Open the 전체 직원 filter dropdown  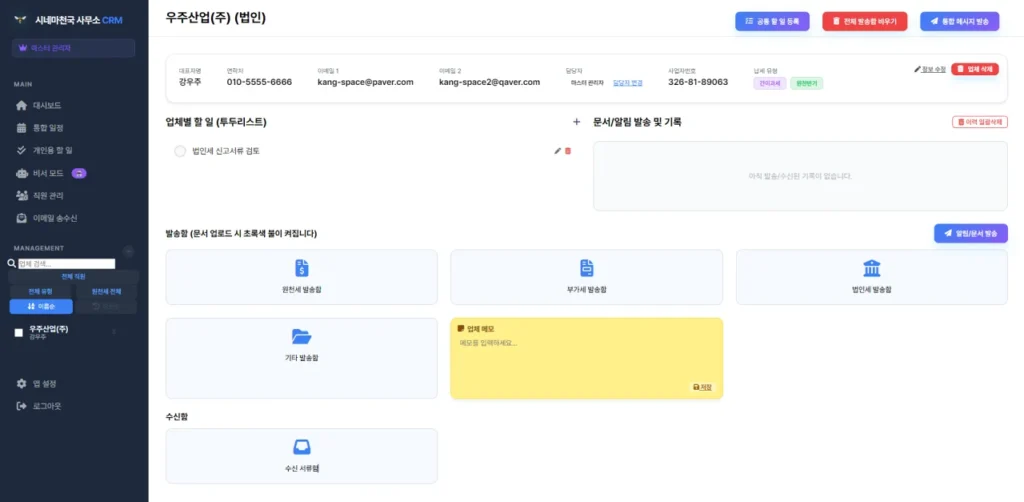[x=74, y=276]
